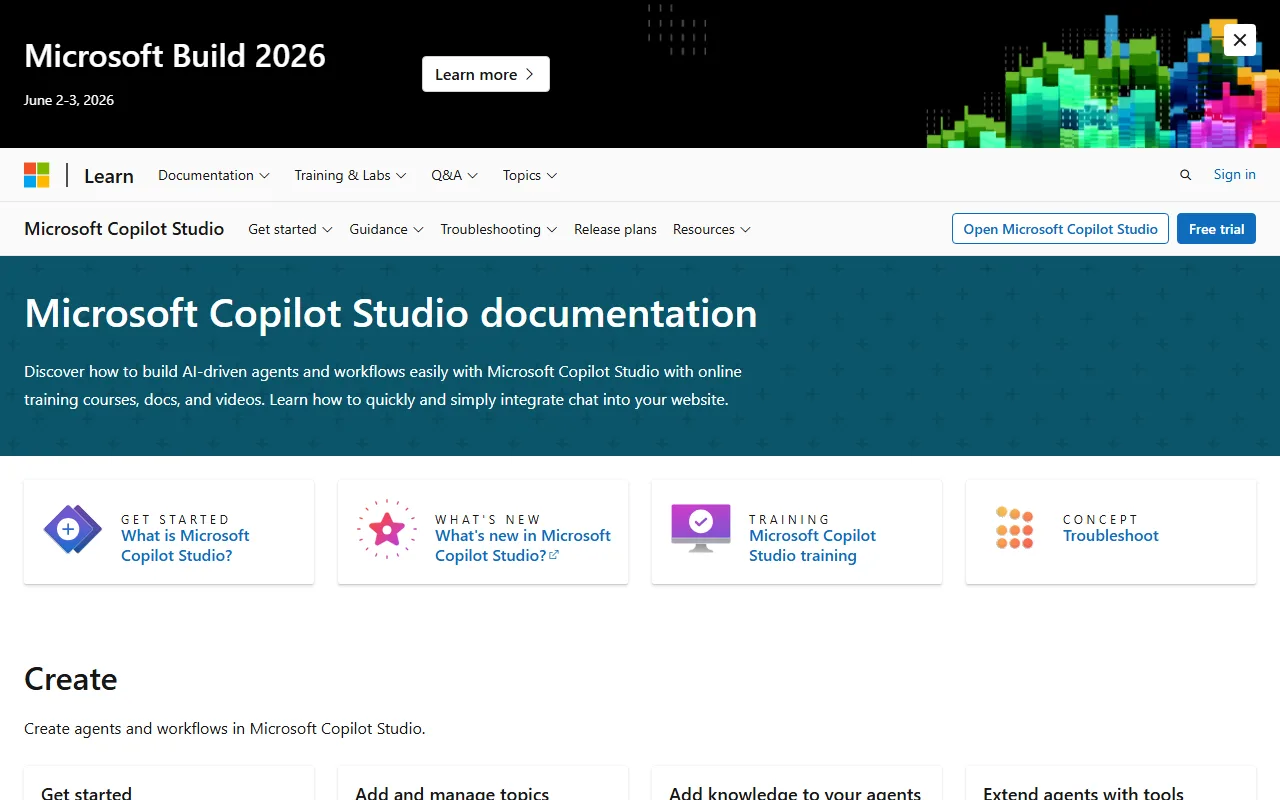This screenshot has width=1280, height=800.
Task: Start the Free trial button
Action: 1216,229
